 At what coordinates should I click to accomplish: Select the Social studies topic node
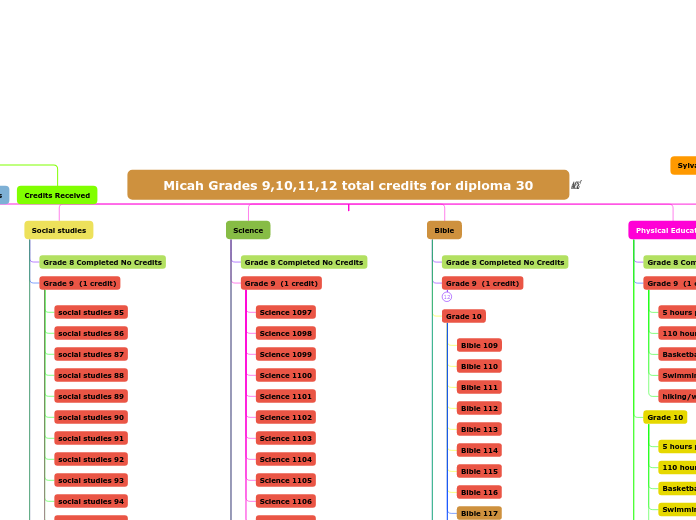click(x=59, y=230)
